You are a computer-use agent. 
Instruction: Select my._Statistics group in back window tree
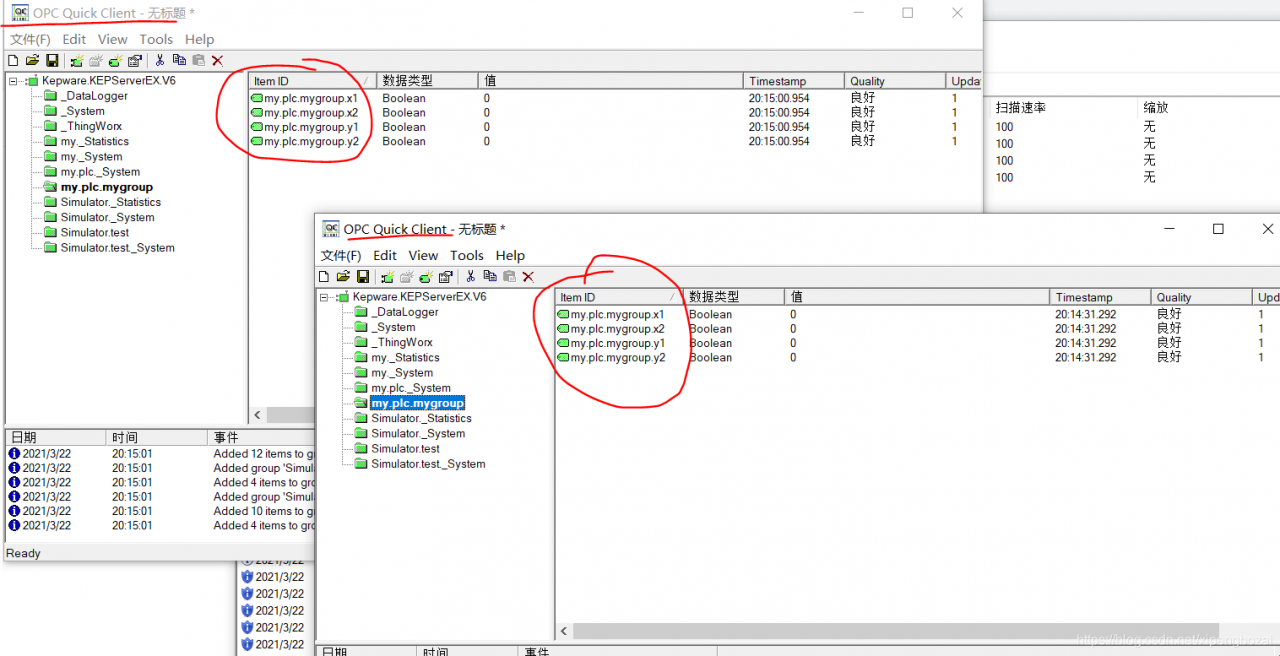click(94, 141)
